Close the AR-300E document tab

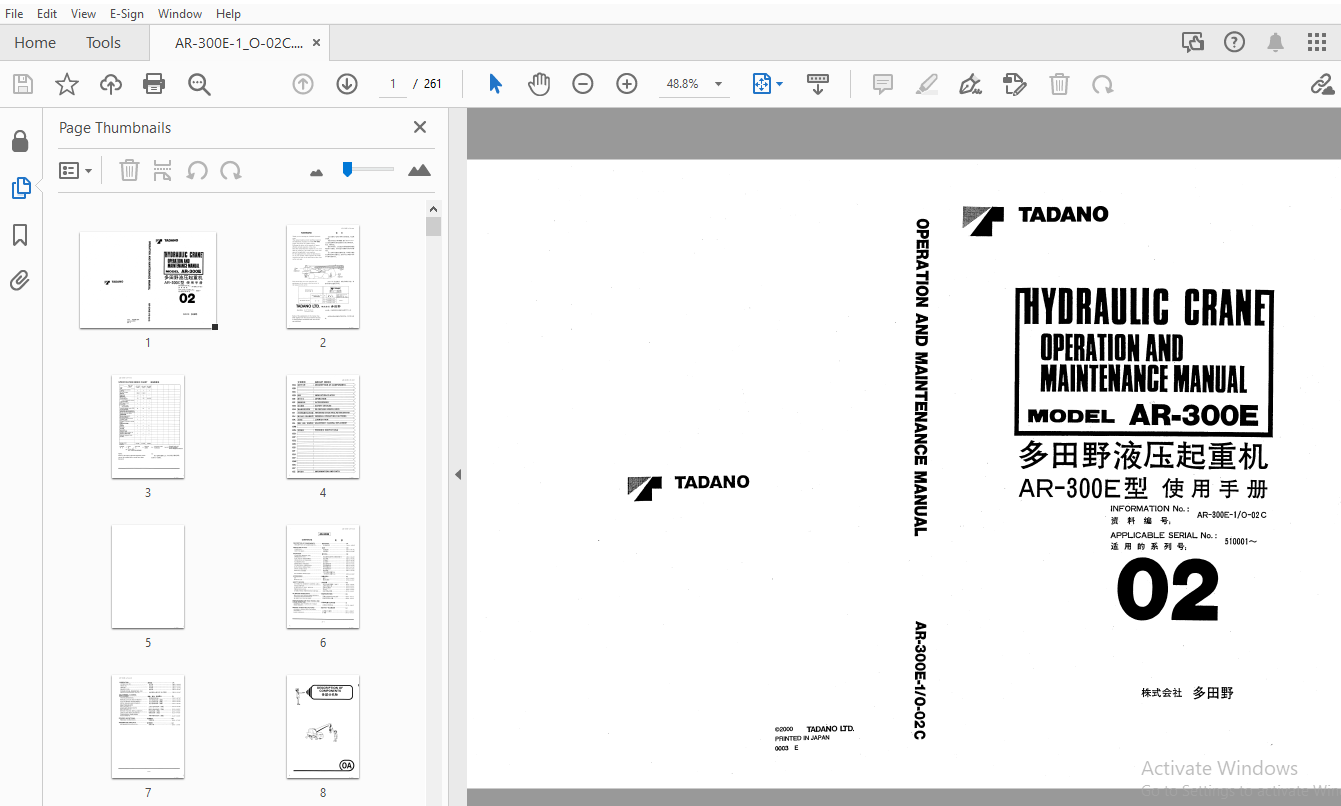317,42
